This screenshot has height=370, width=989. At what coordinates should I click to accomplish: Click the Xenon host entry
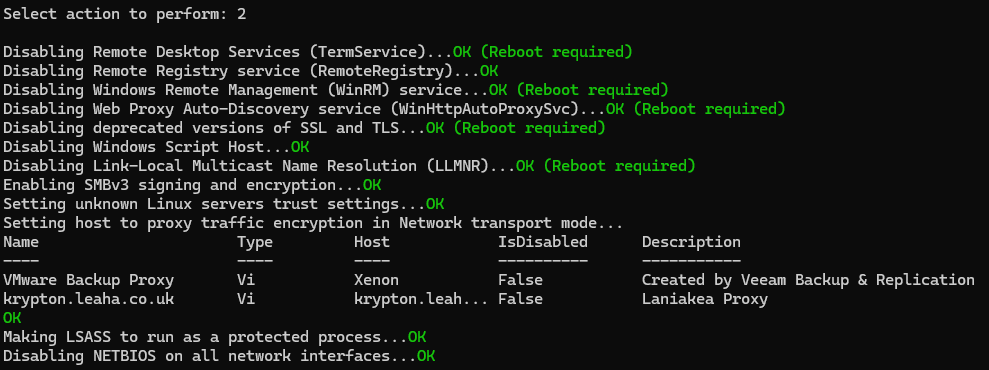click(376, 280)
